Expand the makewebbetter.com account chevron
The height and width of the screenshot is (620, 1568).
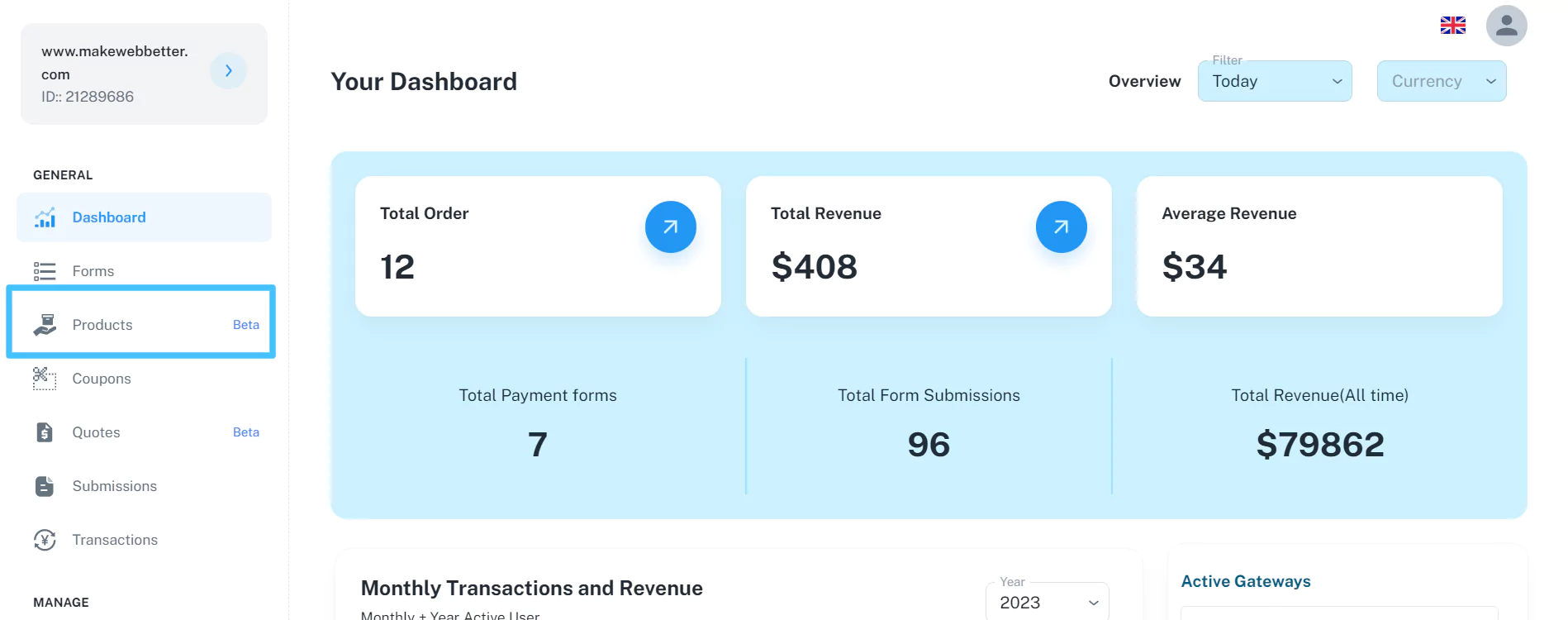point(228,71)
